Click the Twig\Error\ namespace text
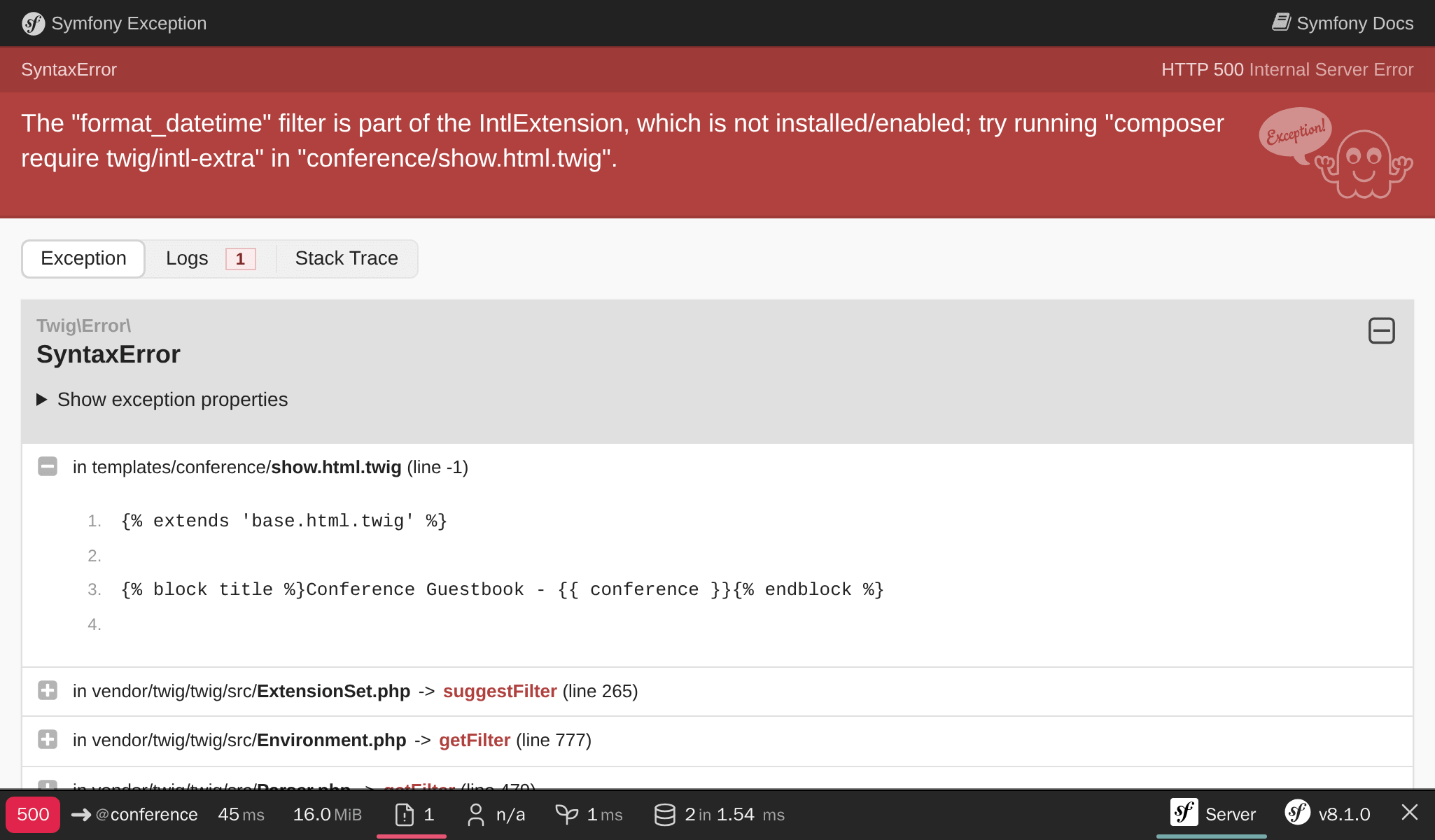Image resolution: width=1435 pixels, height=840 pixels. 83,325
